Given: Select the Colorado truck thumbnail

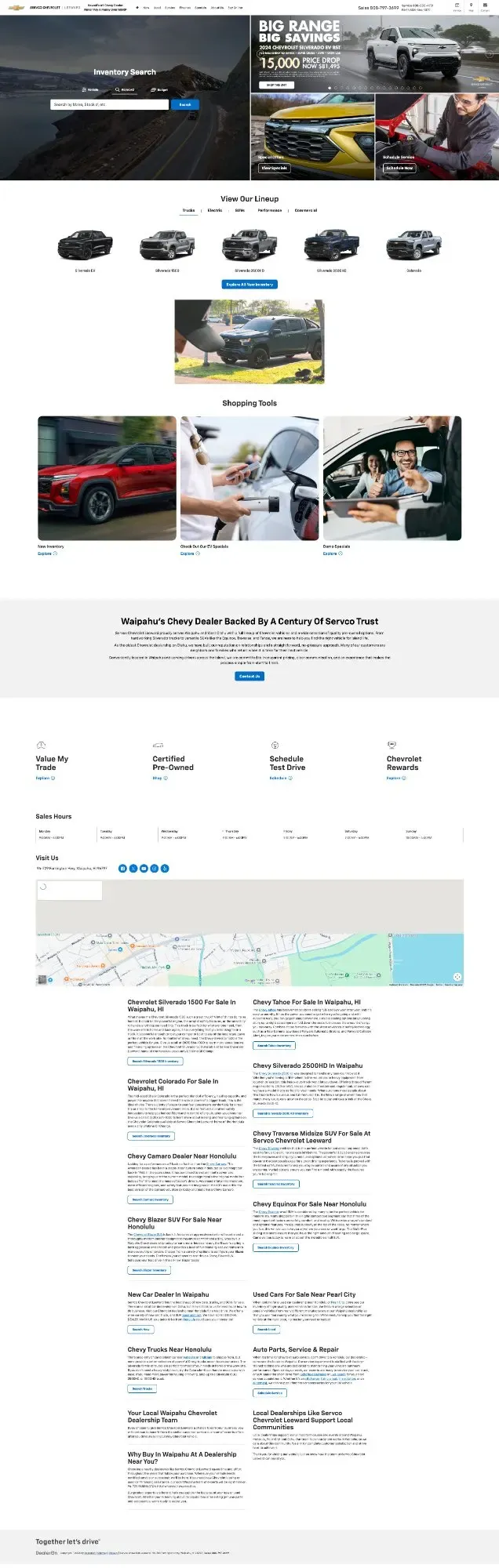Looking at the screenshot, I should point(414,245).
